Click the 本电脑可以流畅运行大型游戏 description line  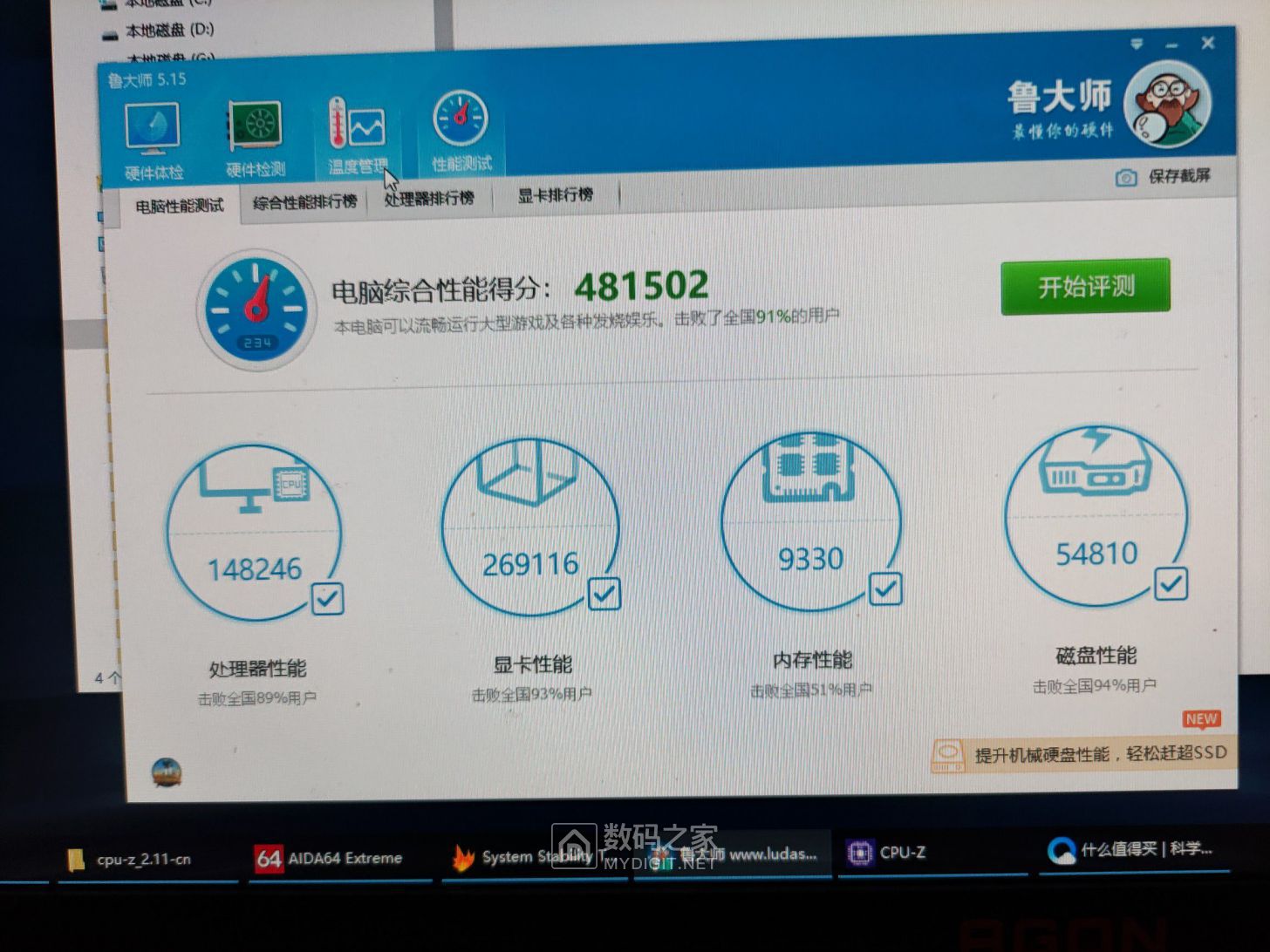(586, 321)
